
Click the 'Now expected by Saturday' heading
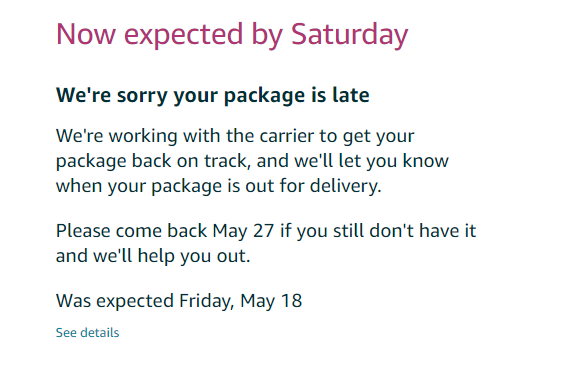[x=232, y=35]
